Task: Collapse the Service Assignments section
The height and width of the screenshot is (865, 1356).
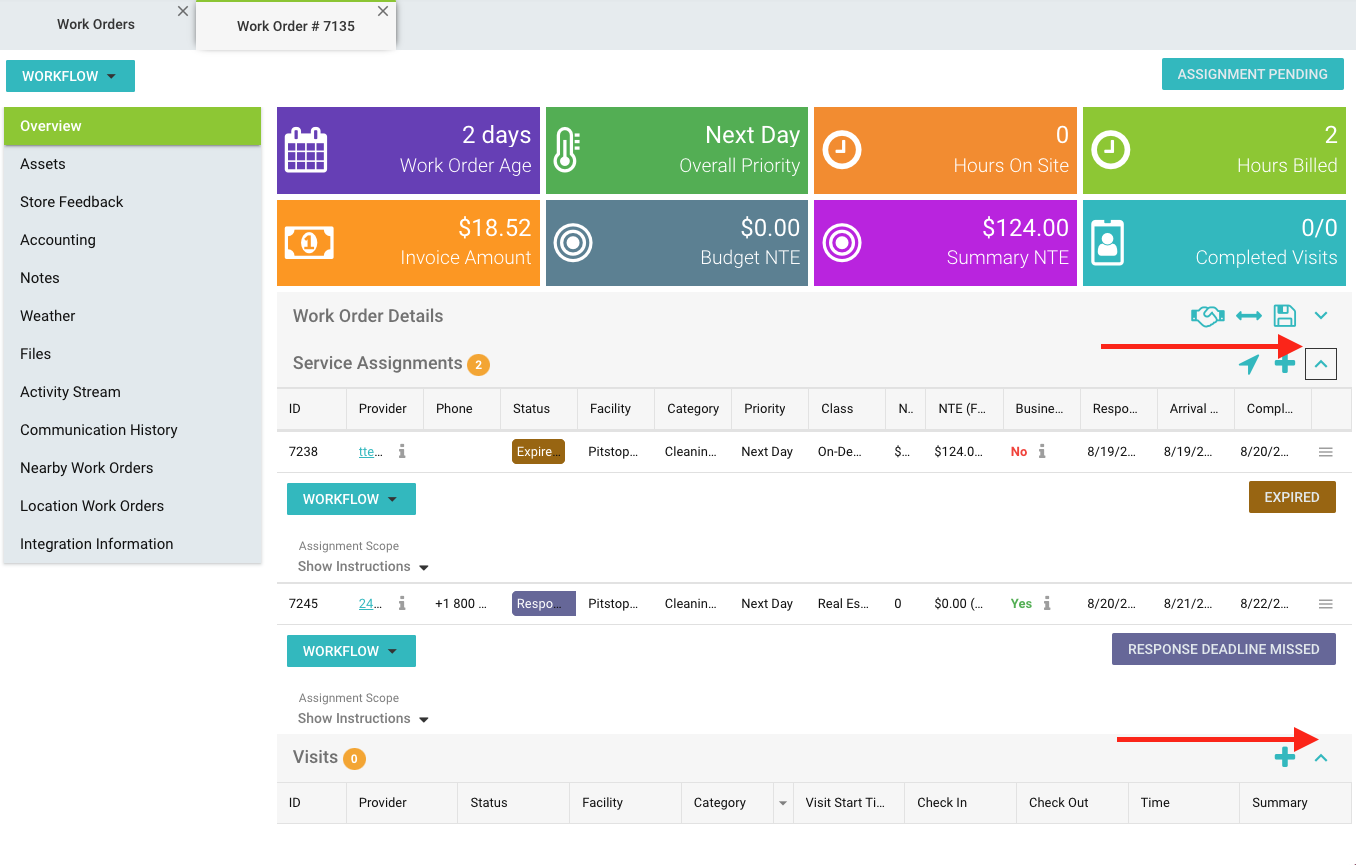Action: point(1321,365)
